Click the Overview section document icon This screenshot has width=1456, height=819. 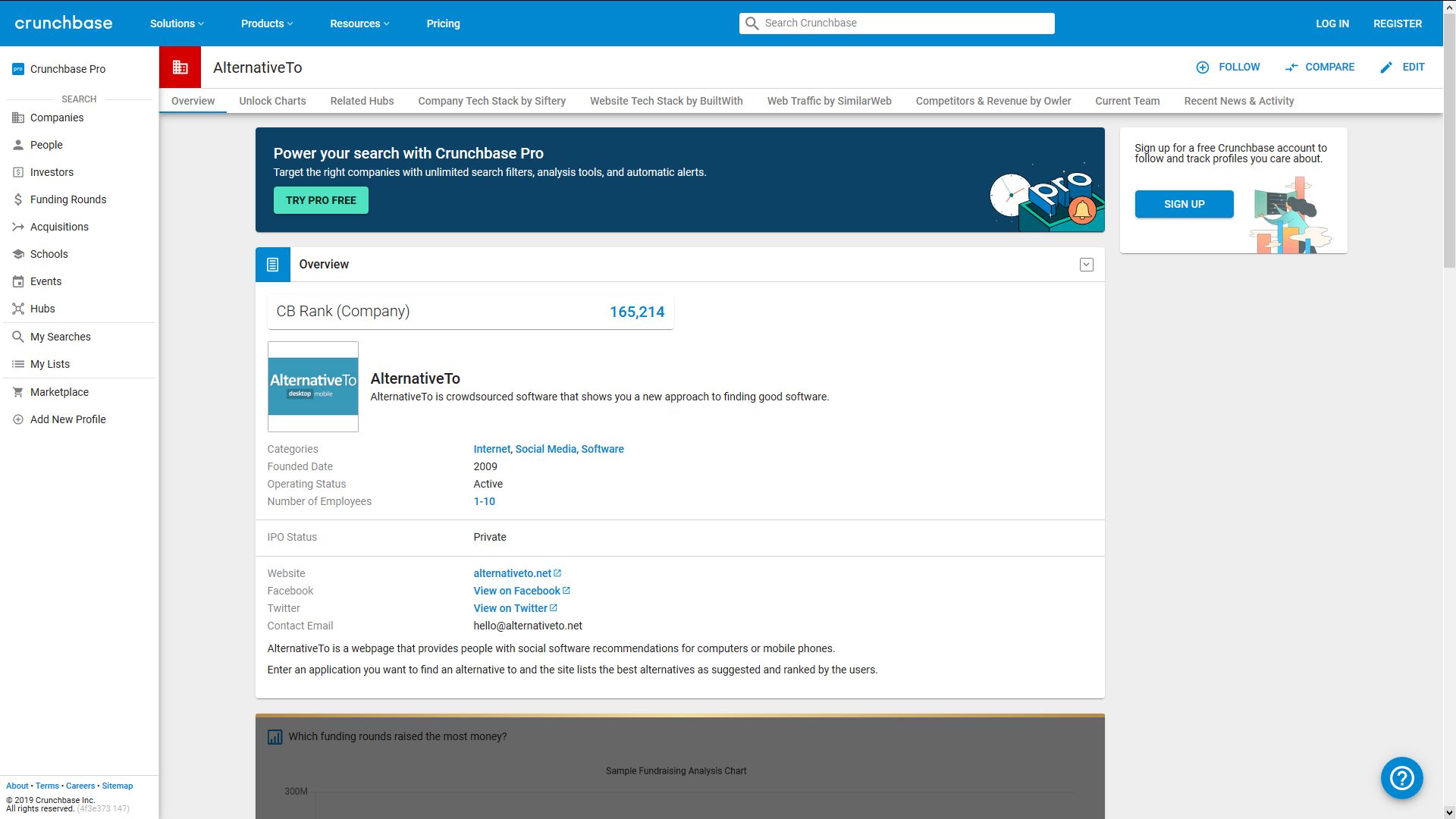click(x=273, y=265)
